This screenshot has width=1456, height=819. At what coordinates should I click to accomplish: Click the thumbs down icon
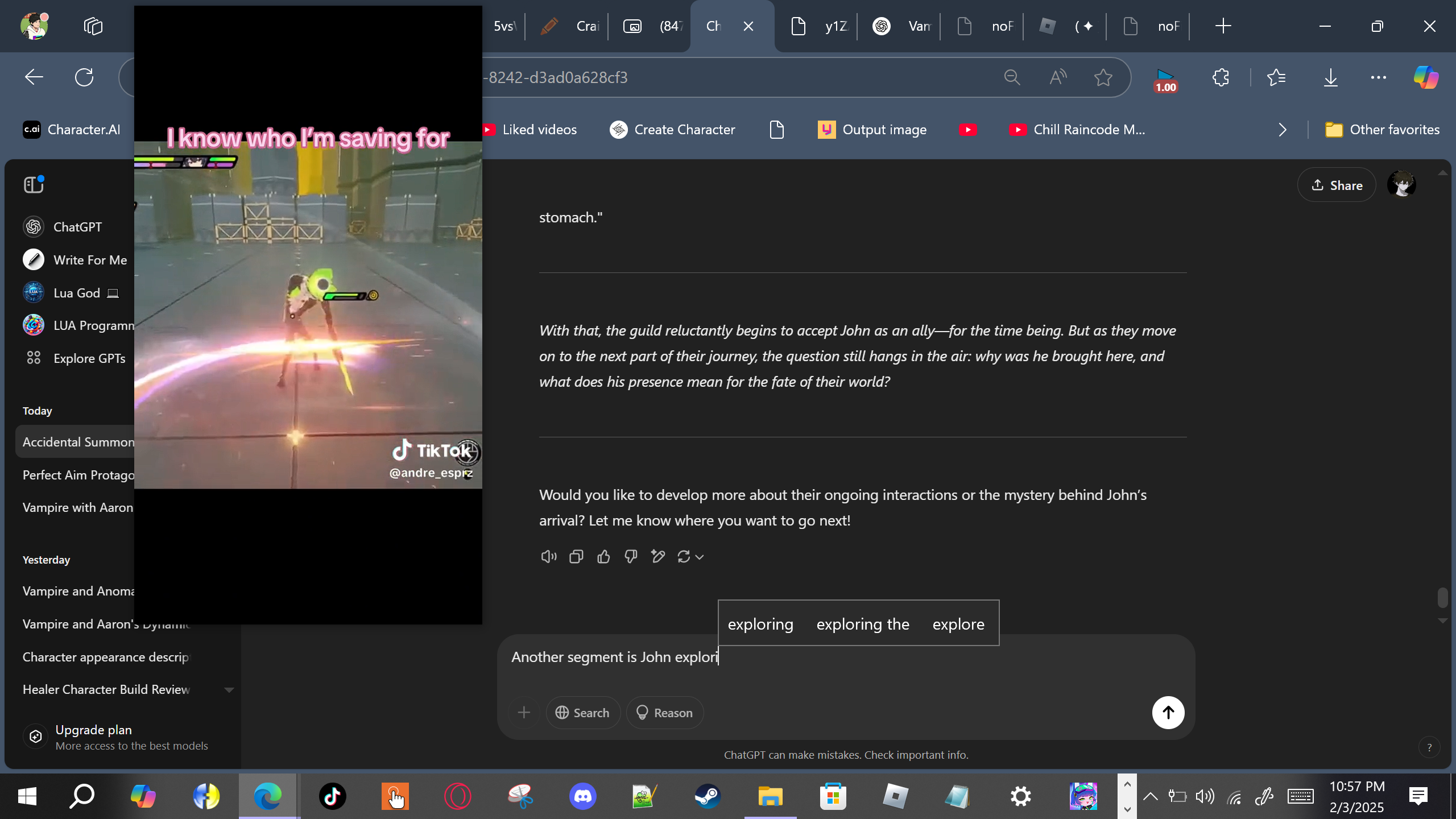point(631,557)
